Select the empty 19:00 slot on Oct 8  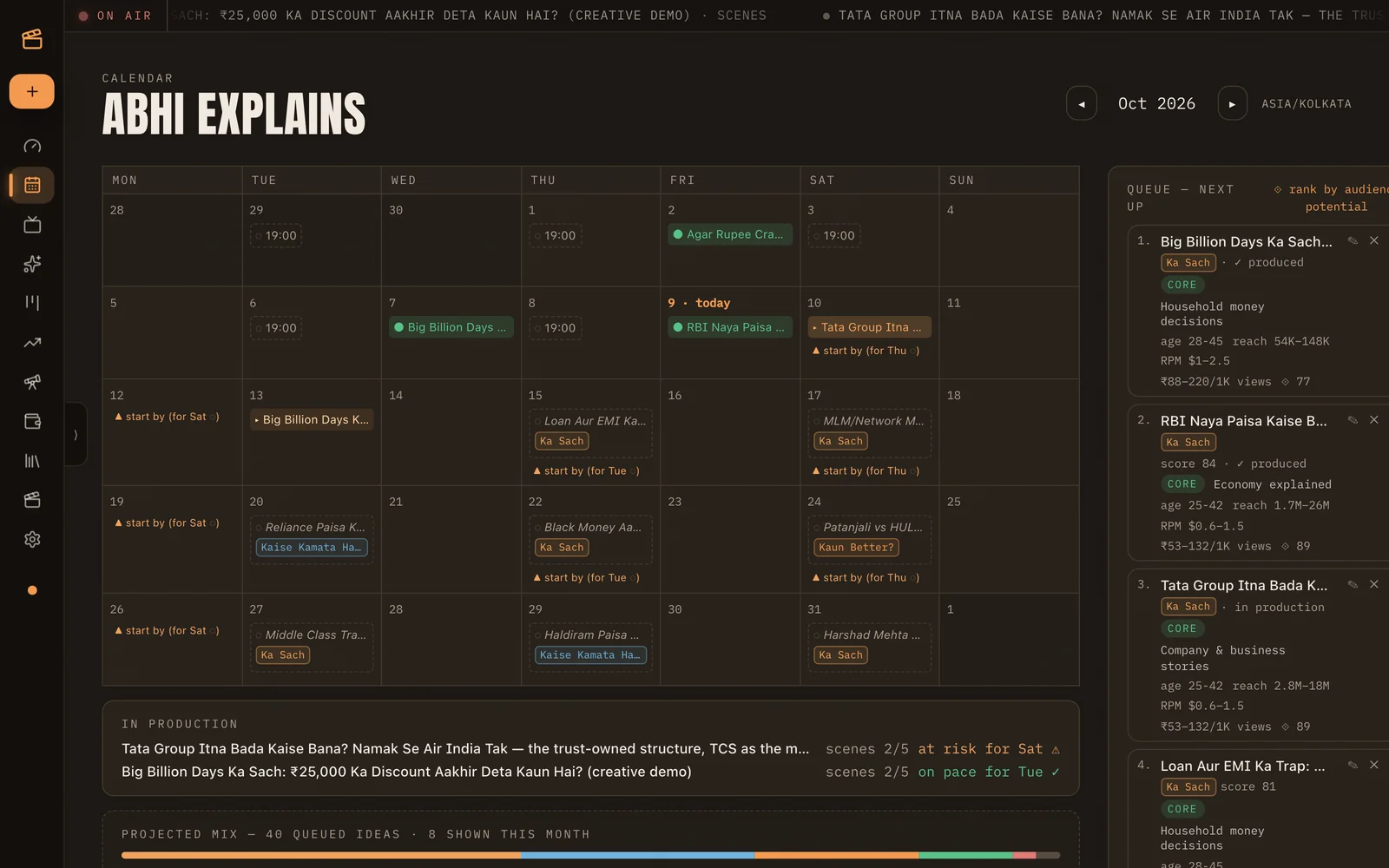(556, 328)
